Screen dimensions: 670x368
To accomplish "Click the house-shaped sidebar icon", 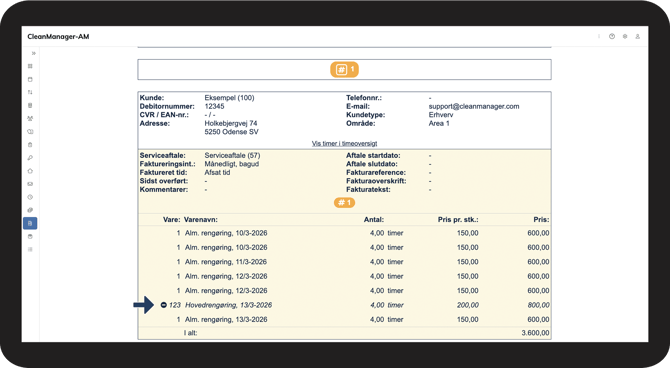I will 30,171.
